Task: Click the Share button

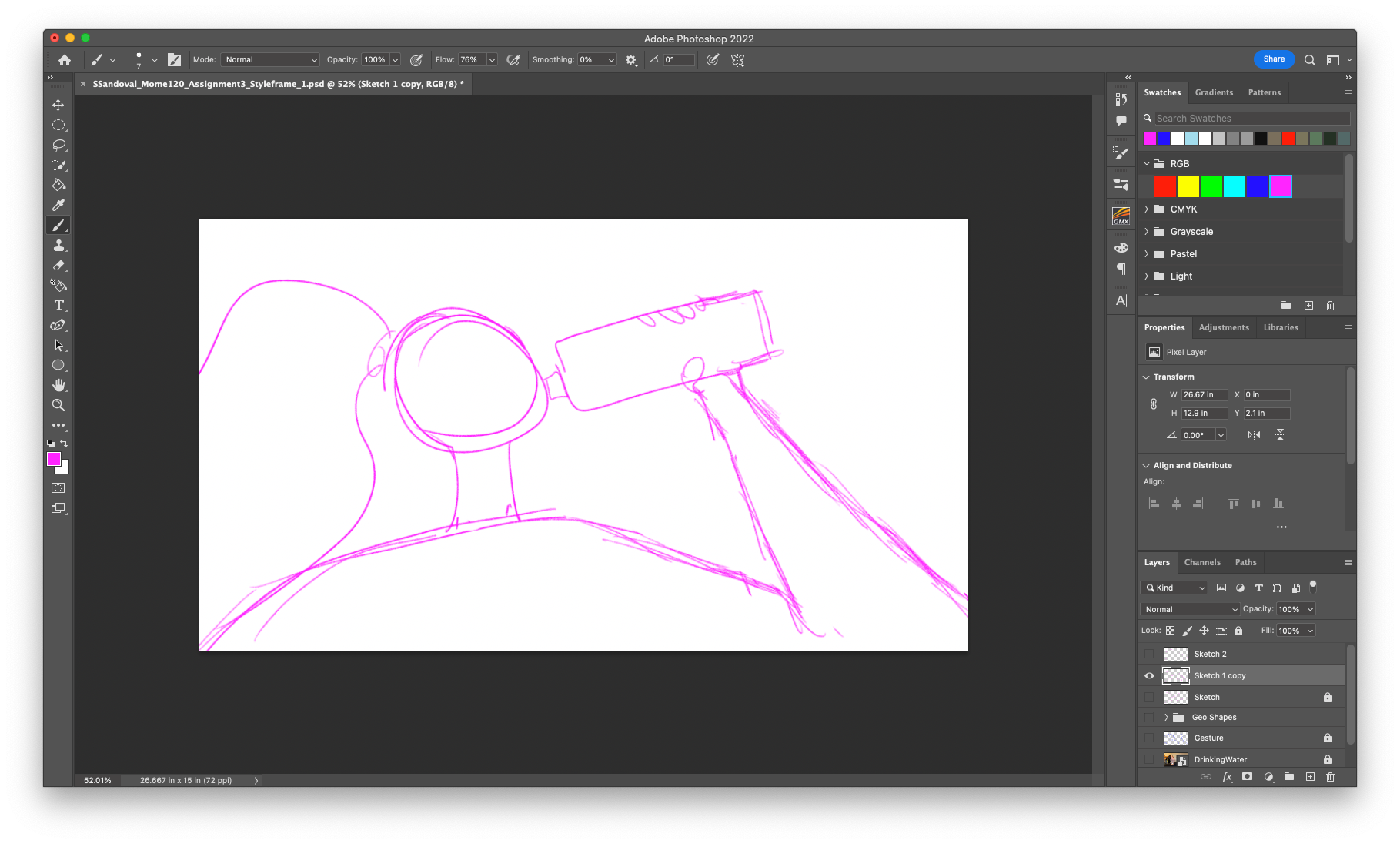Action: tap(1274, 59)
